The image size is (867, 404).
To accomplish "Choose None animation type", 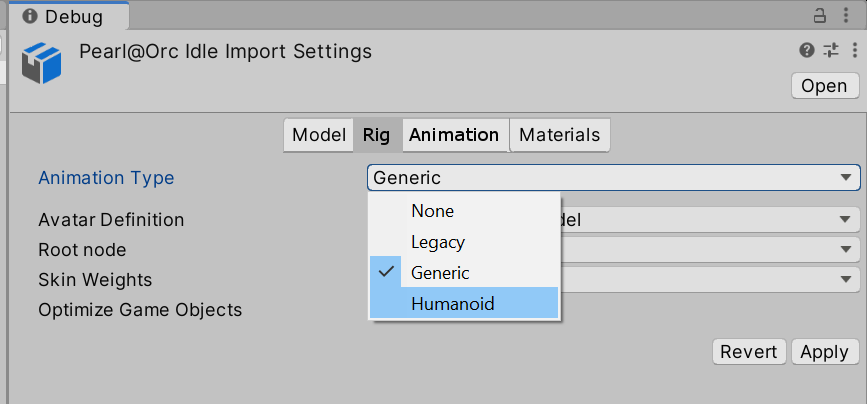I will click(x=464, y=211).
